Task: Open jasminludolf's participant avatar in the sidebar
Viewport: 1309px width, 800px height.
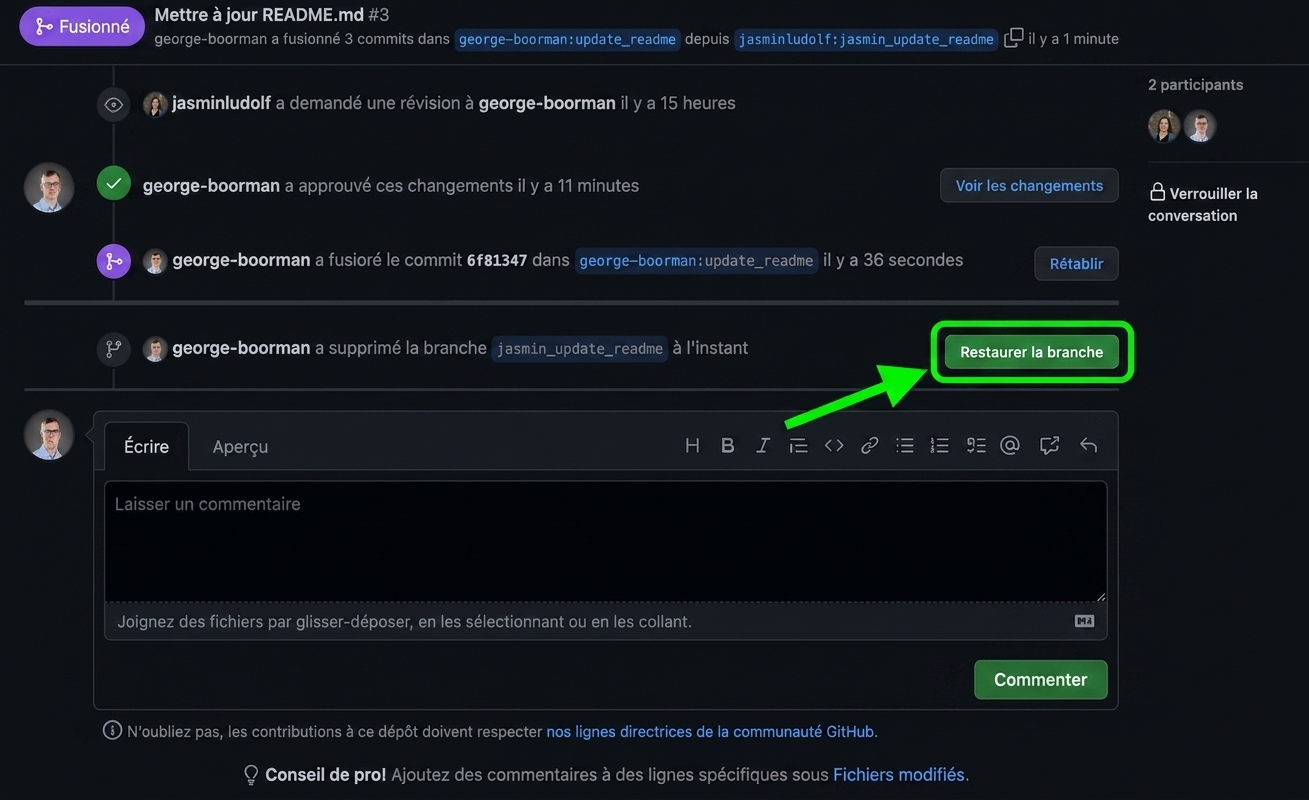Action: pyautogui.click(x=1164, y=126)
